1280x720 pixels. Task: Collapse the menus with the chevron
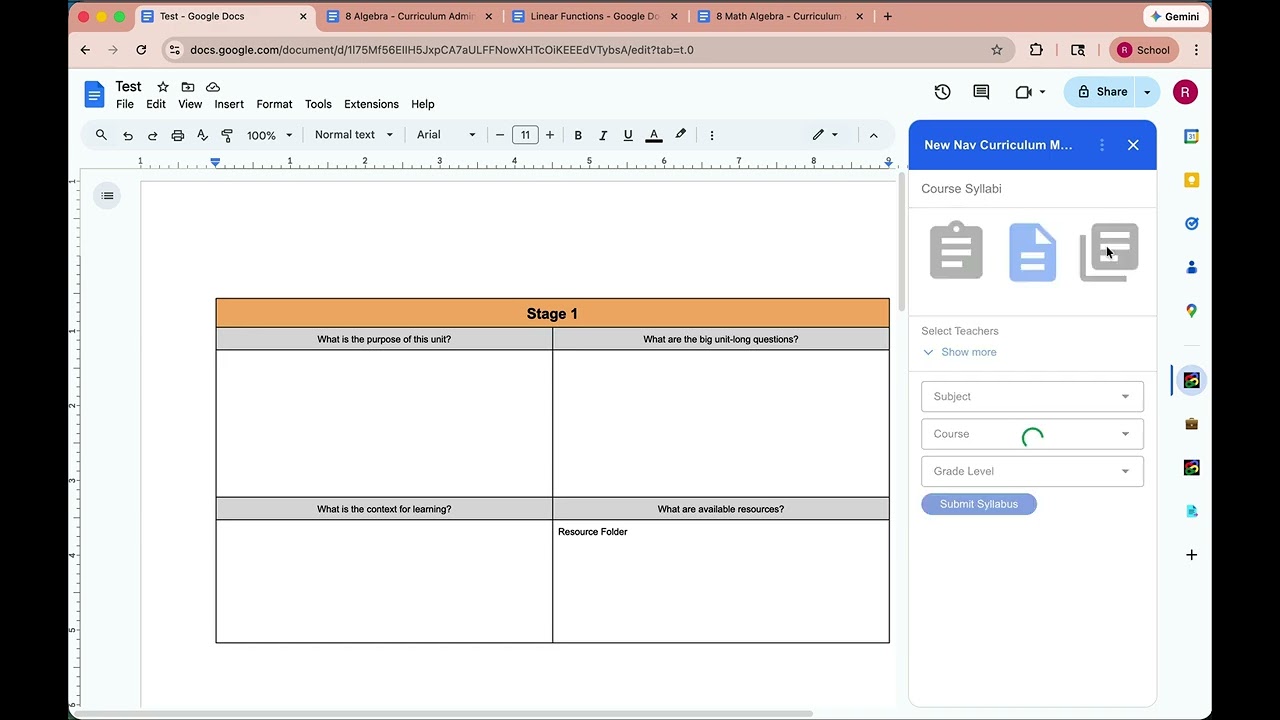coord(873,135)
